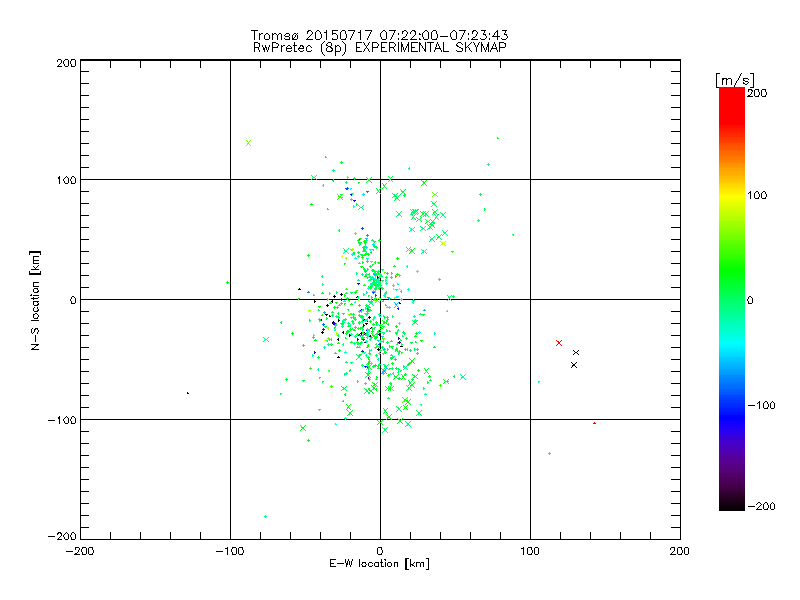Click the subtitle "RwPretec (8p) EXPERIMENTAL SKYMAP"
Screen dimensions: 800x600
379,48
